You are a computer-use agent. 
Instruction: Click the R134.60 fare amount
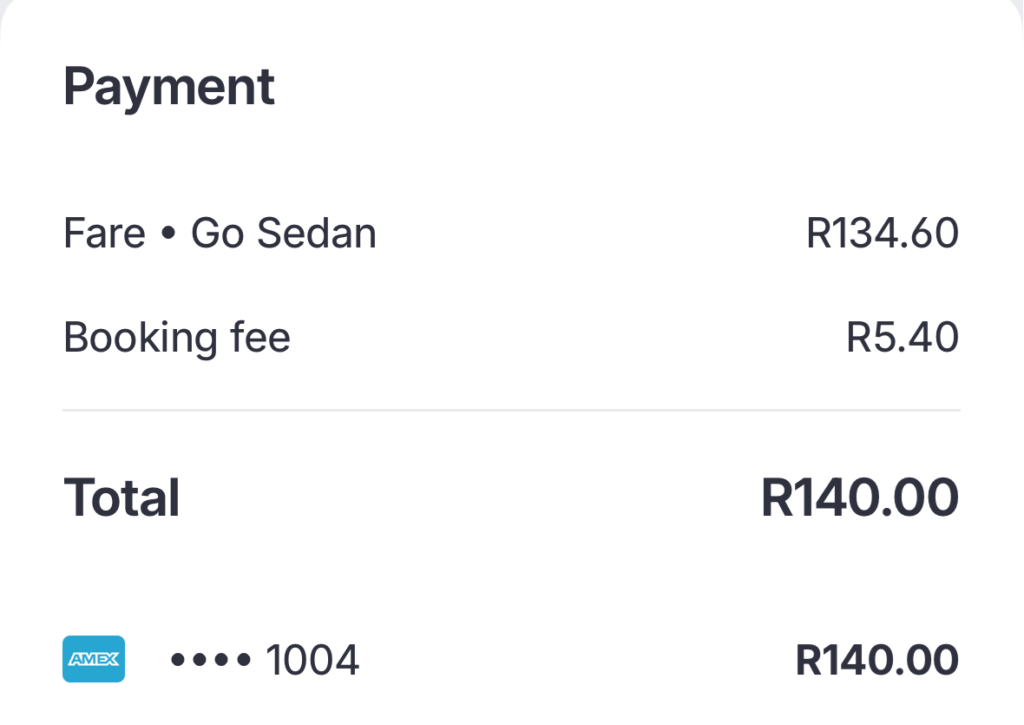[882, 233]
